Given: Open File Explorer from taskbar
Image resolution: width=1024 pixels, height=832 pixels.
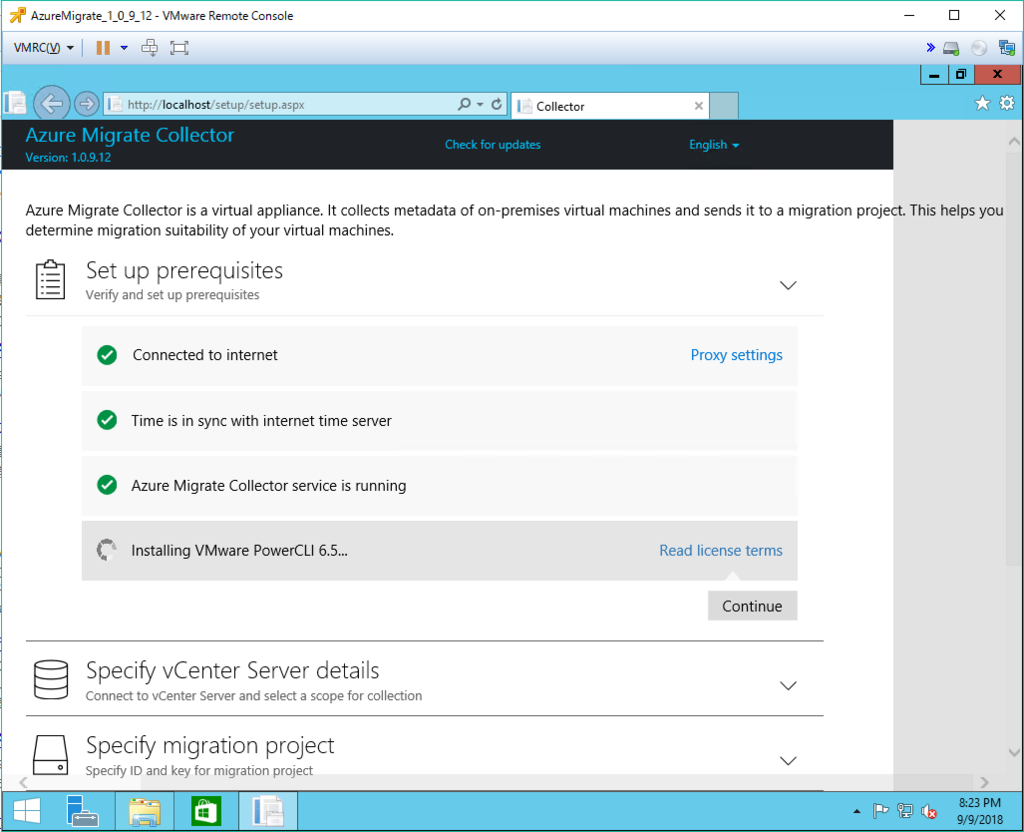Looking at the screenshot, I should (x=144, y=811).
